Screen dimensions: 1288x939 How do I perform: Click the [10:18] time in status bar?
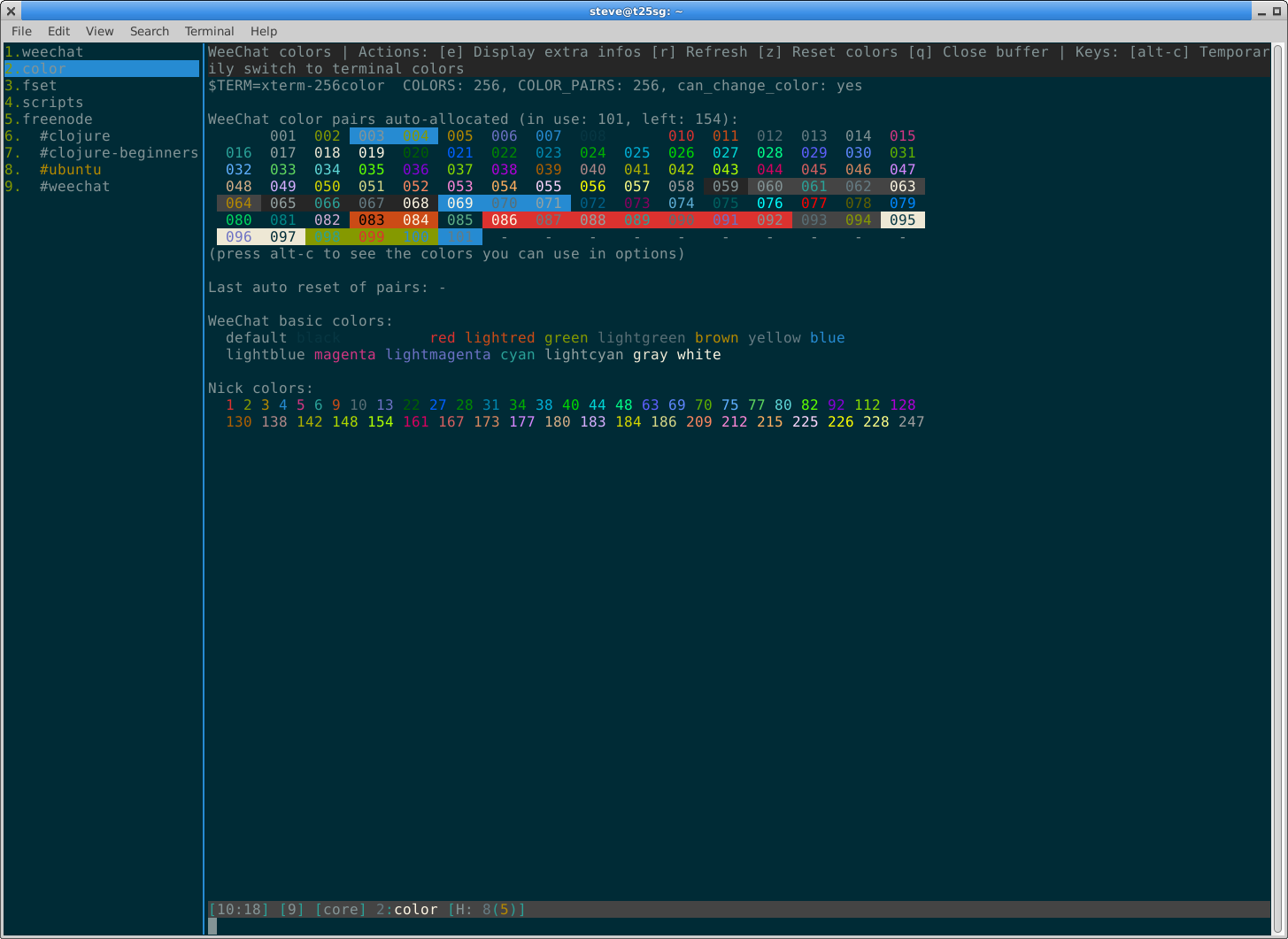239,910
